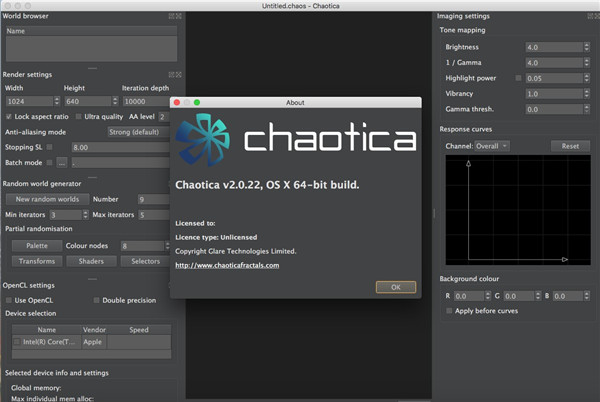The width and height of the screenshot is (600, 402).
Task: Click the Batch mode browse (...) button
Action: [62, 163]
